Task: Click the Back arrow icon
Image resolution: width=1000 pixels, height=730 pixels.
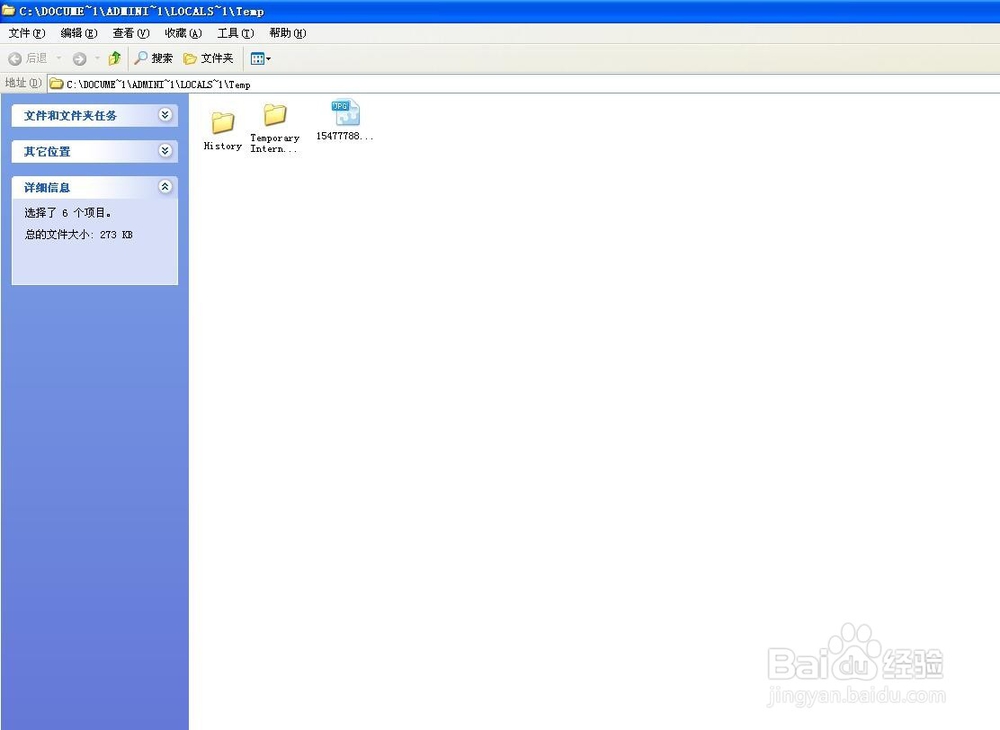Action: pos(15,59)
